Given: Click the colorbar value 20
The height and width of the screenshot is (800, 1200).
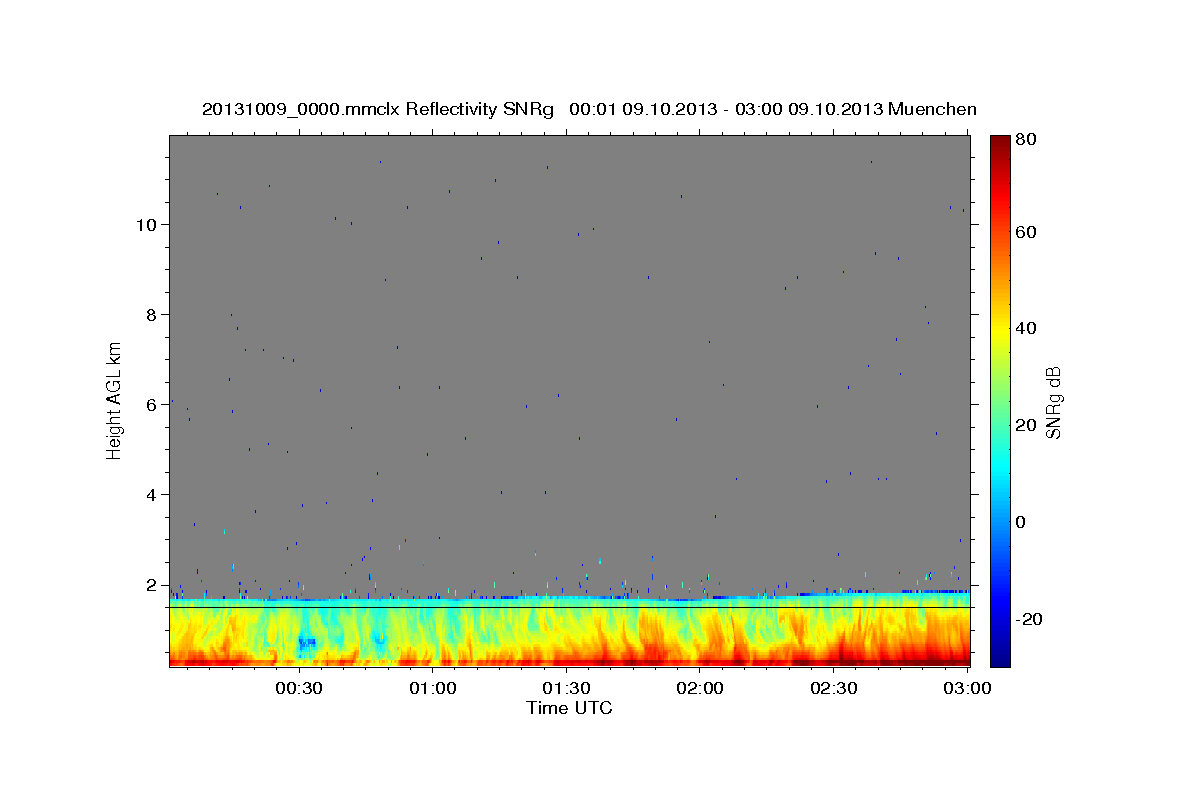Looking at the screenshot, I should pyautogui.click(x=1026, y=425).
